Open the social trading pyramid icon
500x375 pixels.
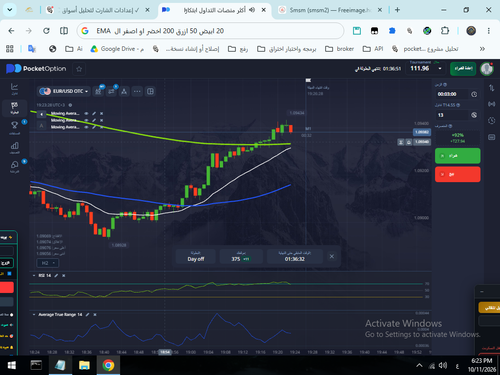(x=124, y=91)
